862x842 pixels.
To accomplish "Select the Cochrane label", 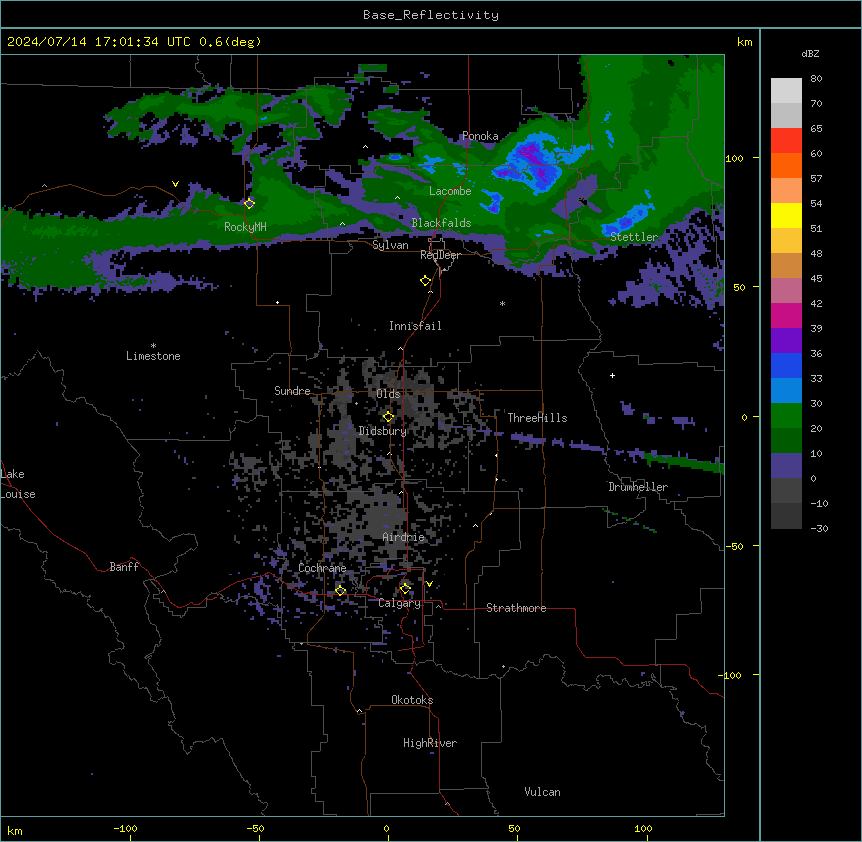I will click(x=322, y=568).
